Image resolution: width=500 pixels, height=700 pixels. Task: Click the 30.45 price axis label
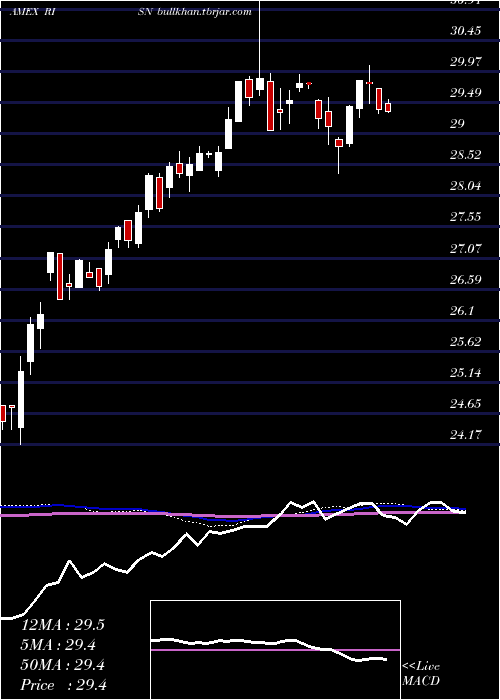(x=466, y=31)
